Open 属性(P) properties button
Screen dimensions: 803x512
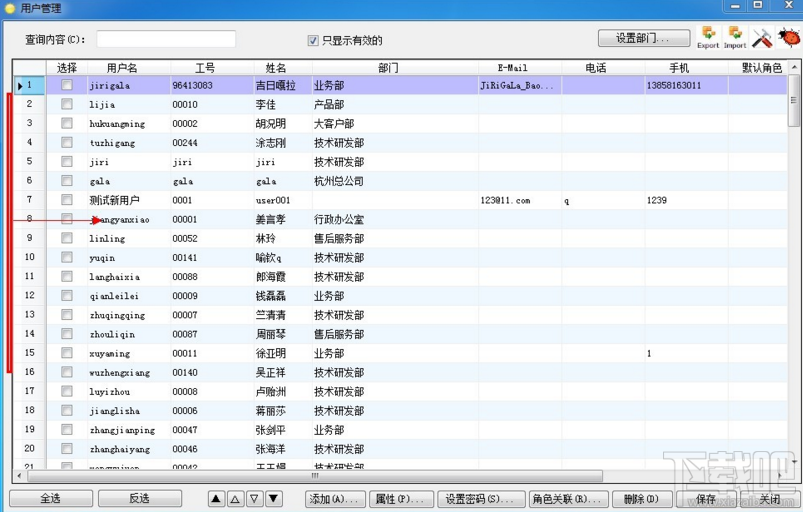[401, 499]
